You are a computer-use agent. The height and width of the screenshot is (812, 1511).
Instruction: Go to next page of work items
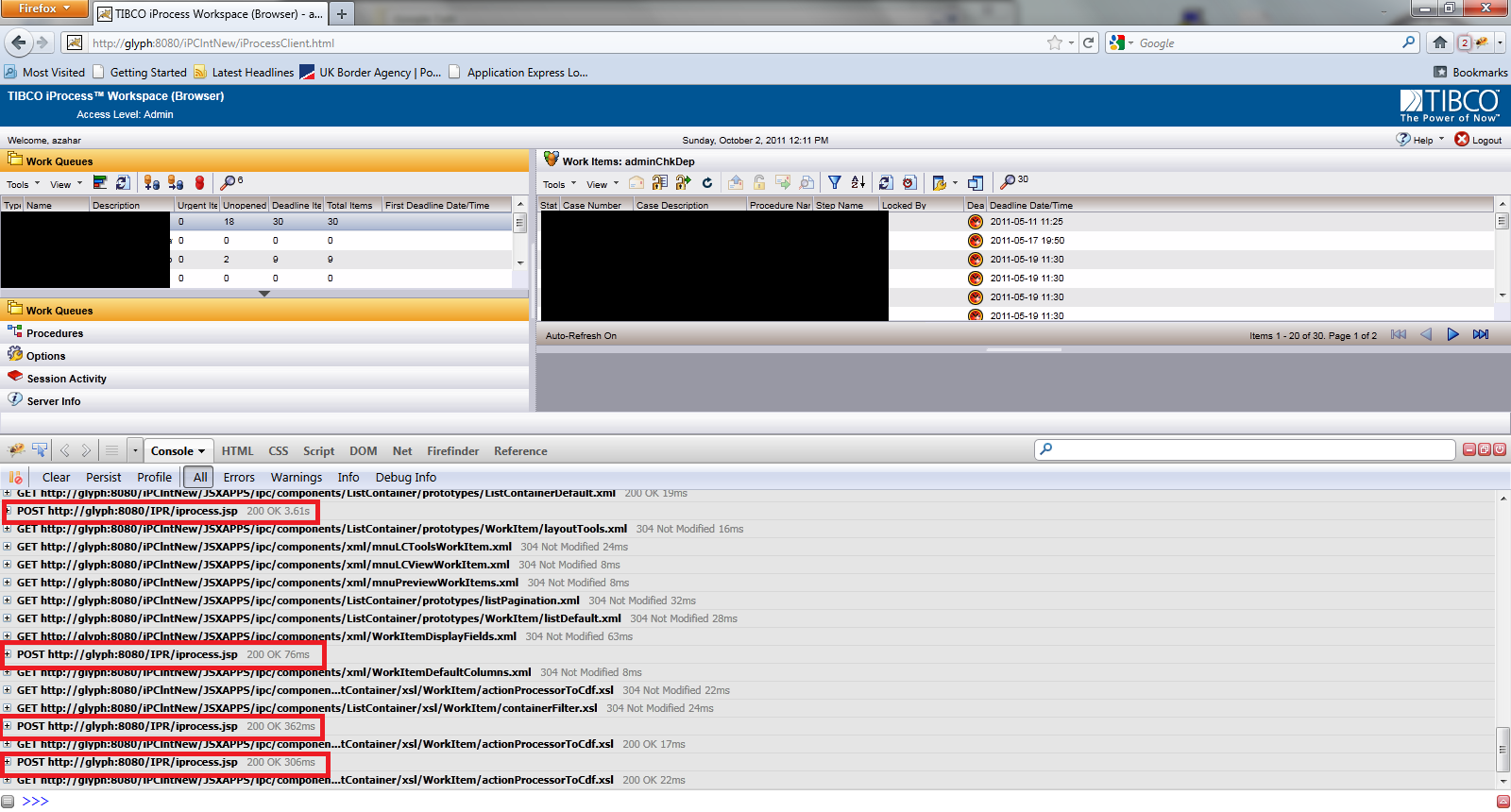tap(1452, 335)
